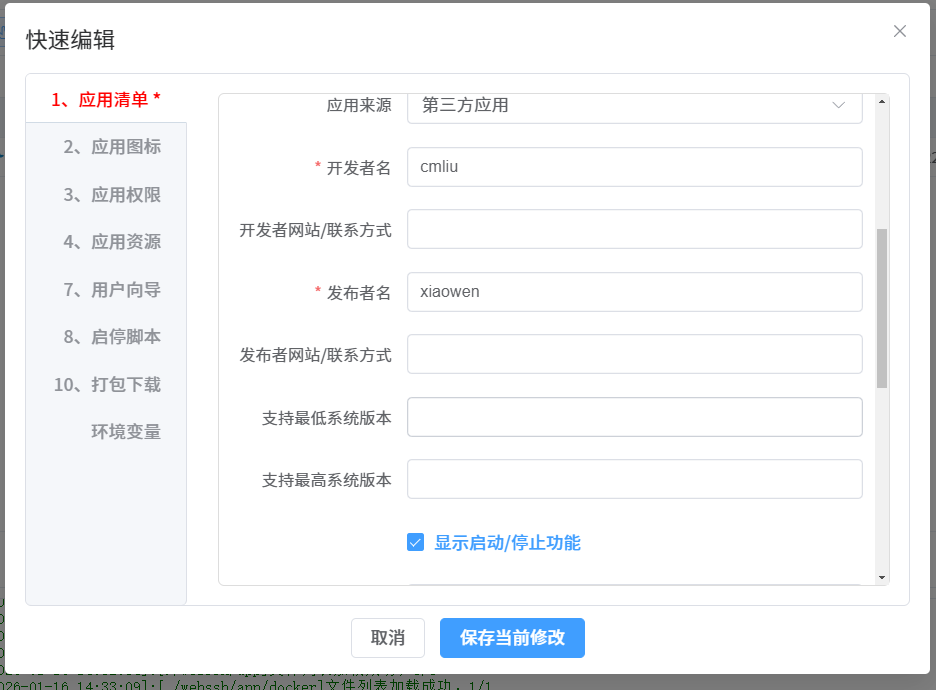
Task: Open the 应用图标 tab
Action: [112, 147]
